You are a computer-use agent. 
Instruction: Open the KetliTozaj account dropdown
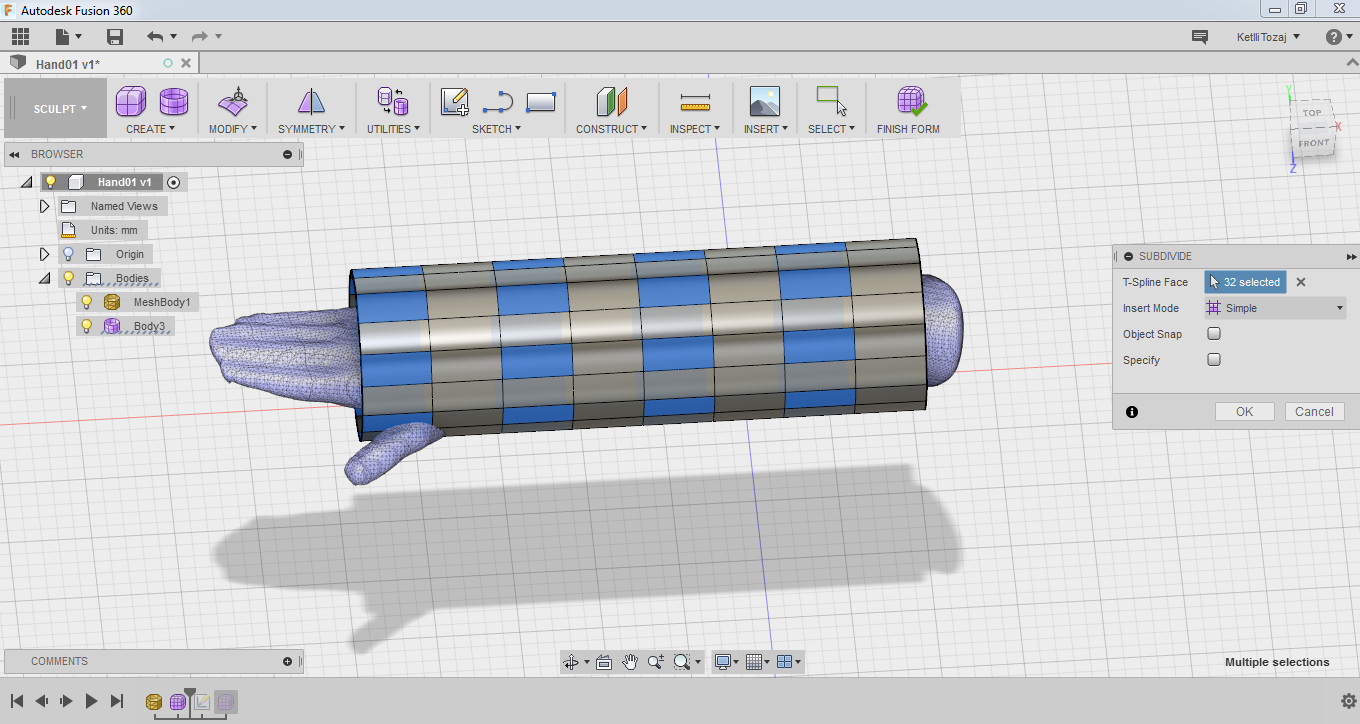[1268, 37]
